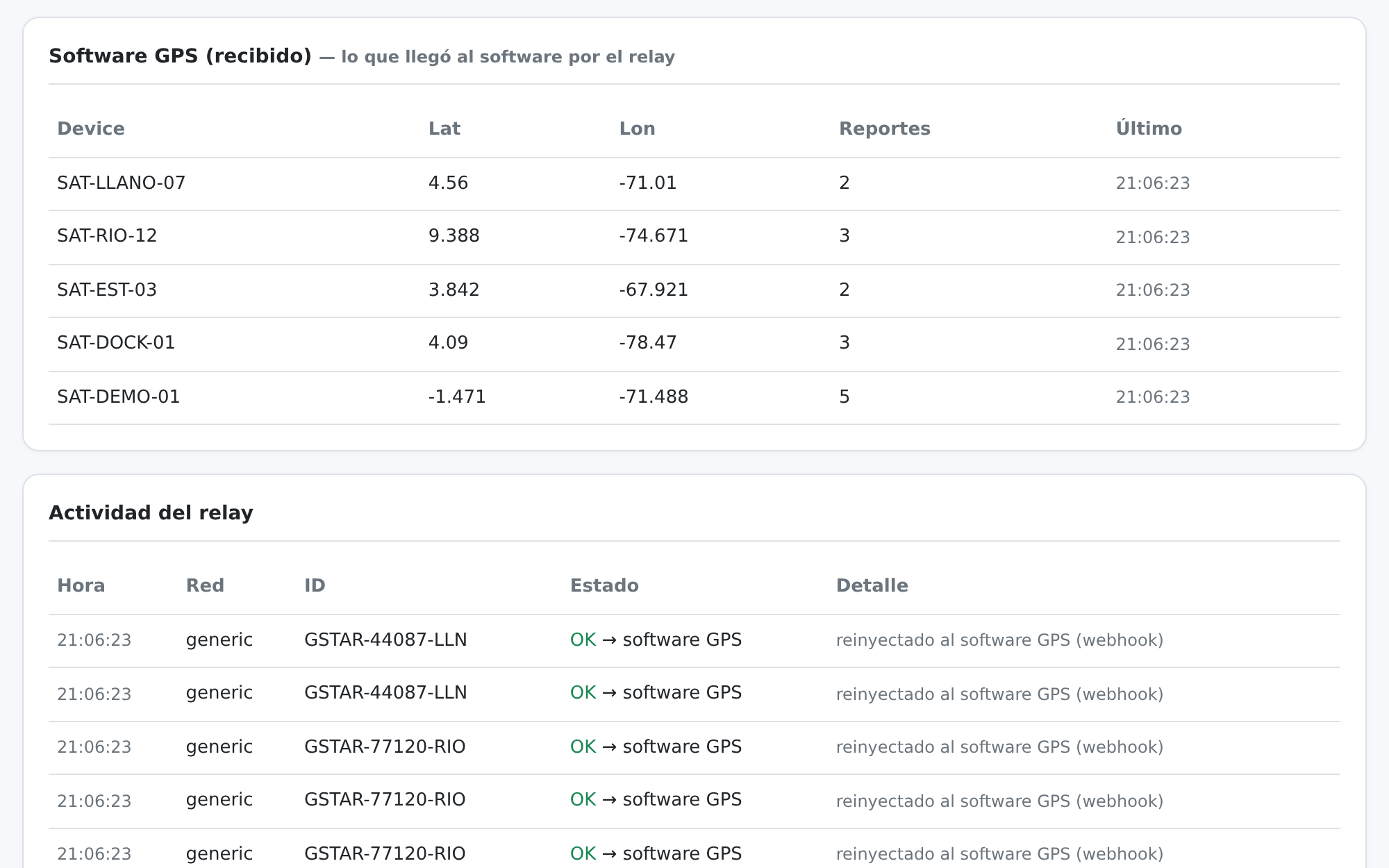The width and height of the screenshot is (1389, 868).
Task: Click the Lat column header
Action: (x=444, y=128)
